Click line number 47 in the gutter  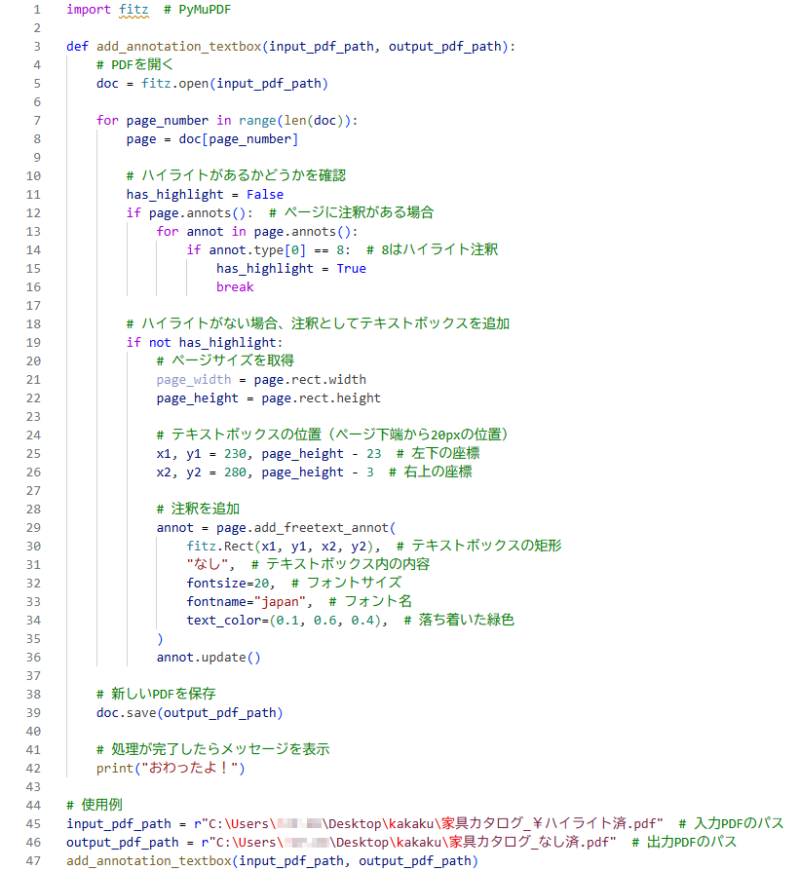33,860
